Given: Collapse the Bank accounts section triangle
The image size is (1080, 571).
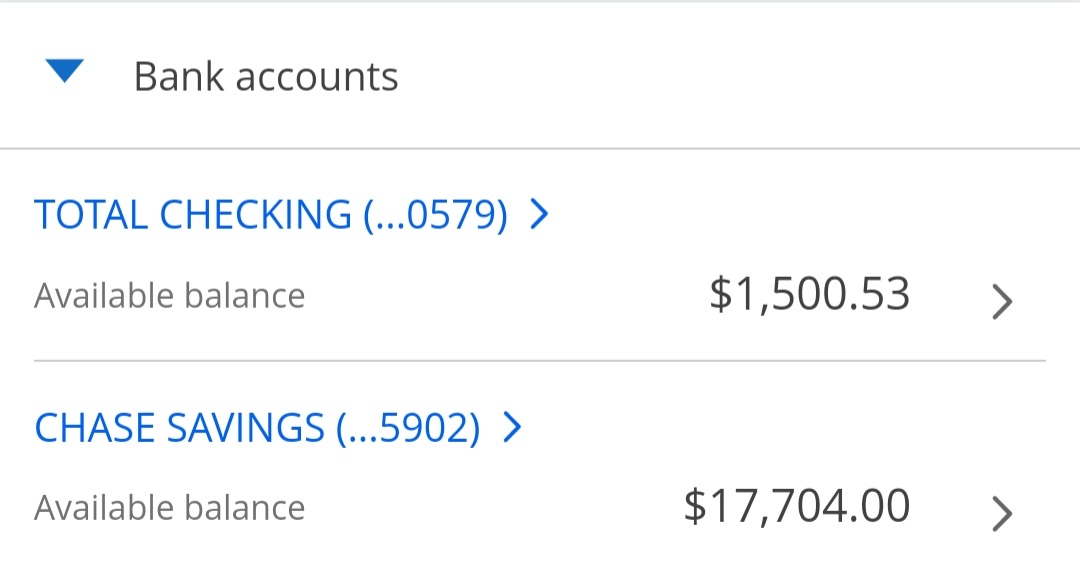Looking at the screenshot, I should tap(64, 72).
